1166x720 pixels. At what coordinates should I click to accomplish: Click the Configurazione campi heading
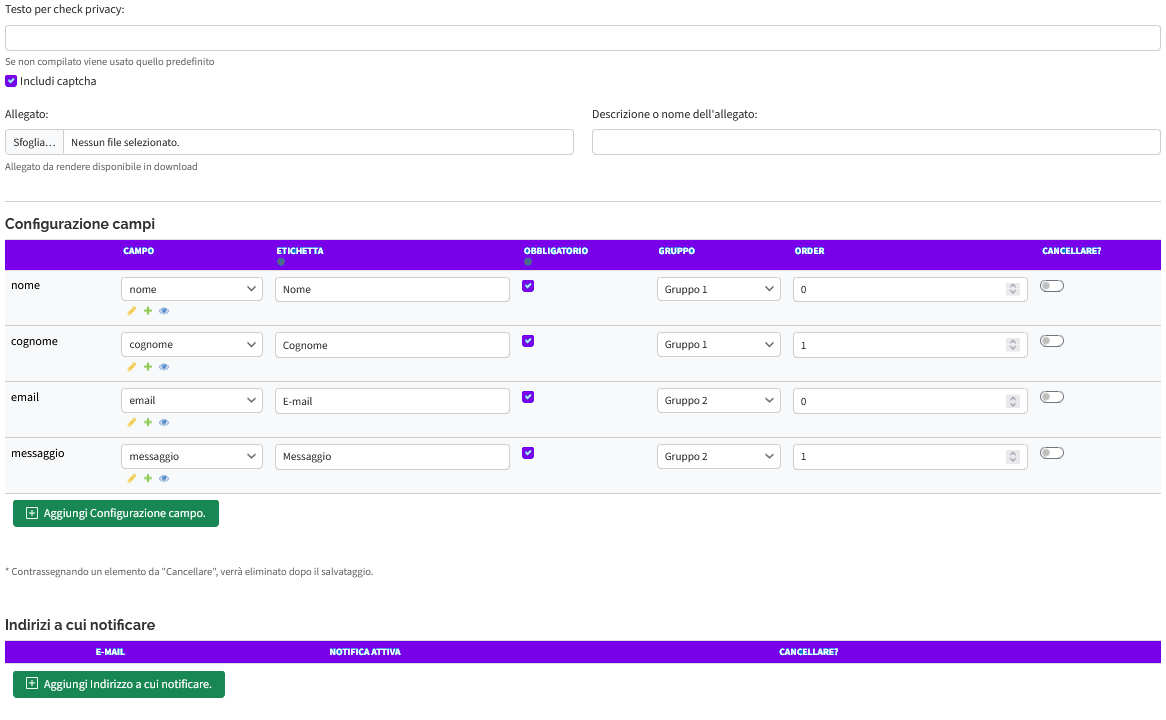pyautogui.click(x=80, y=224)
